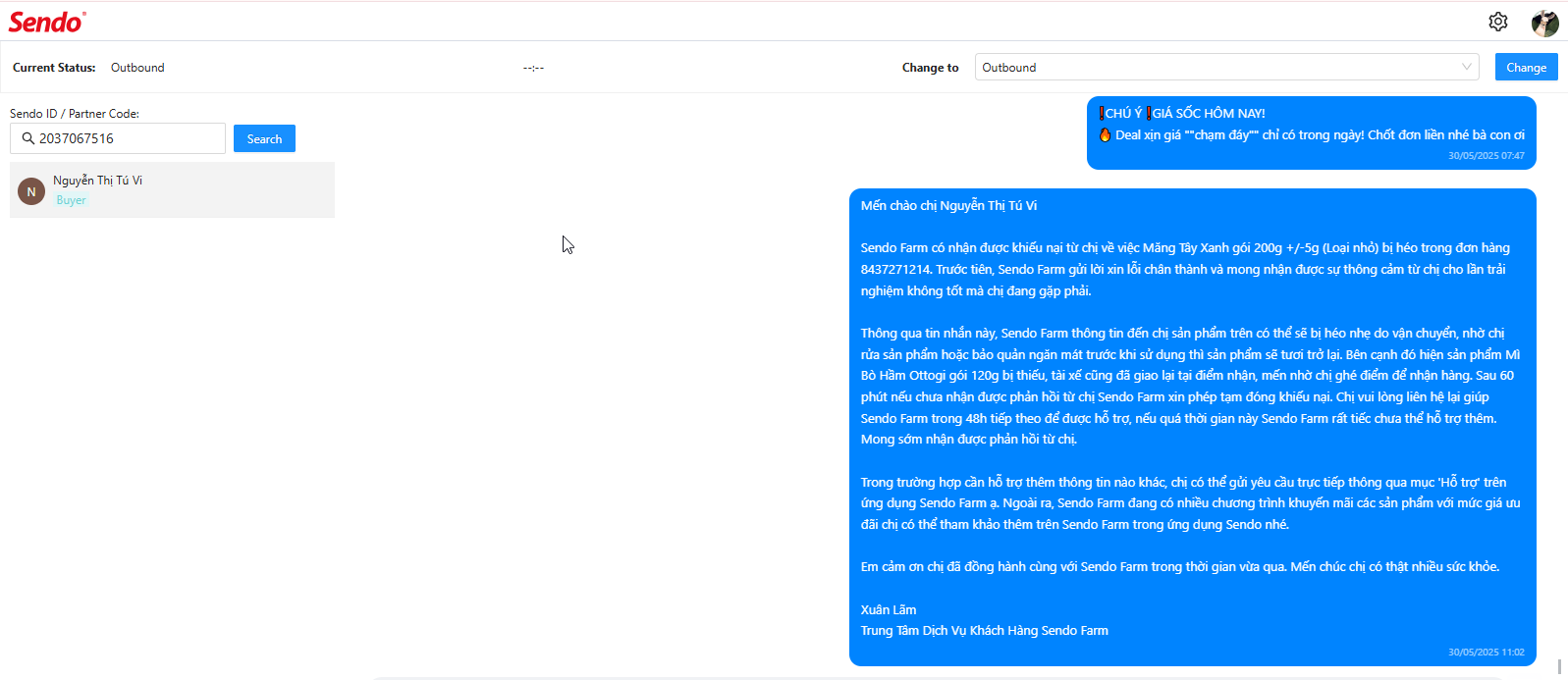
Task: Open the settings gear icon
Action: pos(1497,22)
